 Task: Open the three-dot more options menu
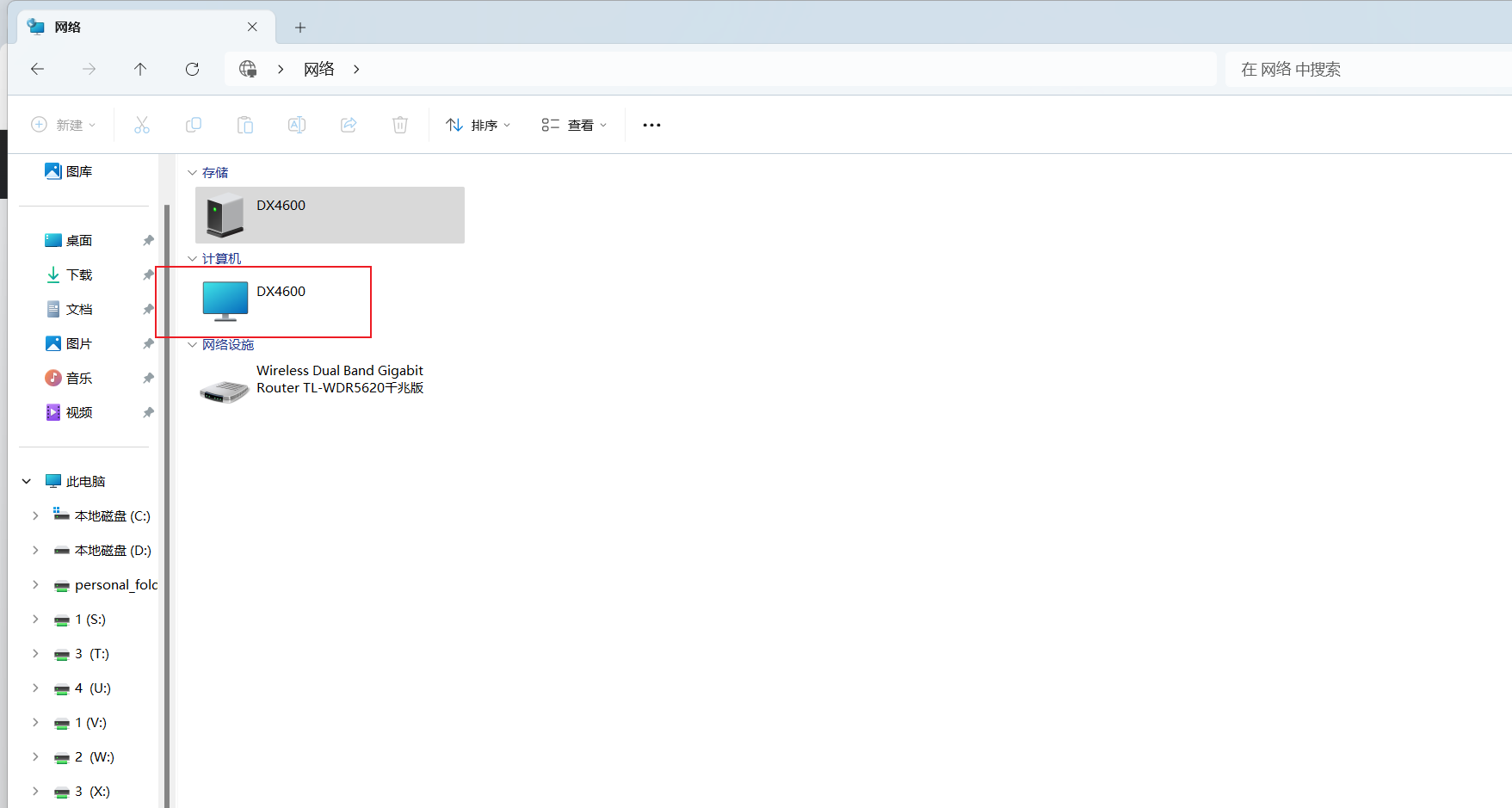pyautogui.click(x=651, y=125)
